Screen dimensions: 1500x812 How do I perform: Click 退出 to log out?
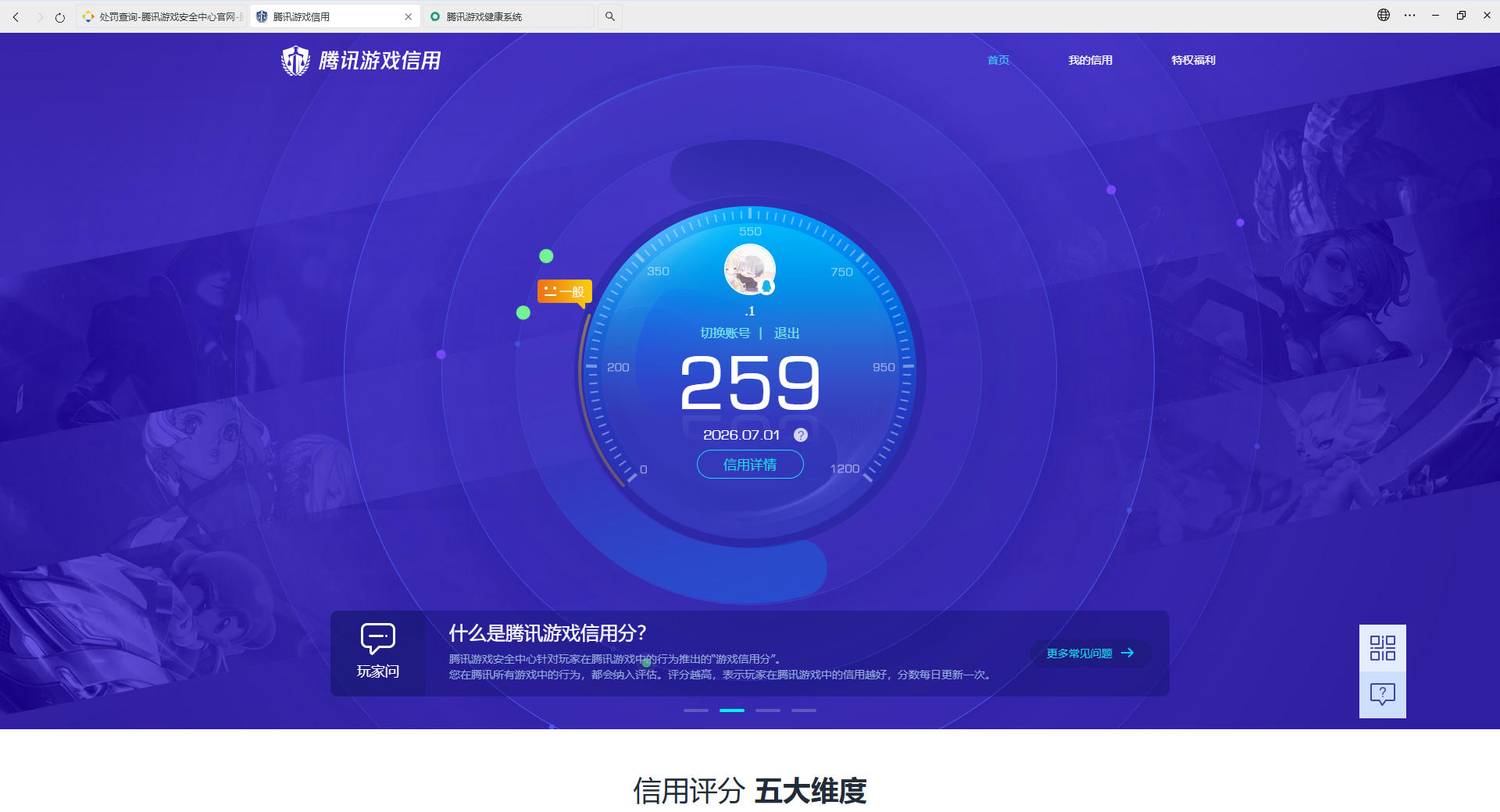(x=787, y=333)
